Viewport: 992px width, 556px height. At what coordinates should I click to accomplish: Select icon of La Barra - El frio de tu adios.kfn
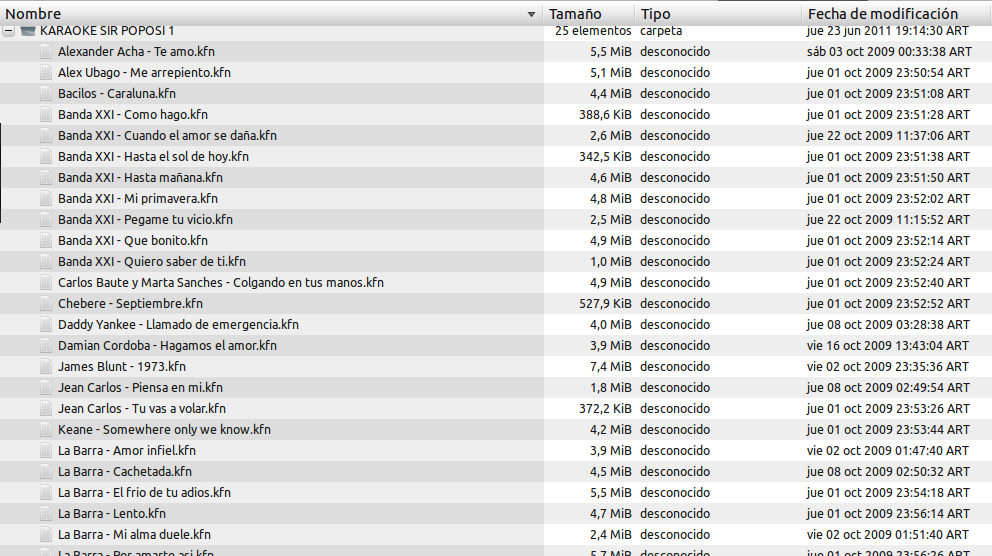[x=46, y=493]
